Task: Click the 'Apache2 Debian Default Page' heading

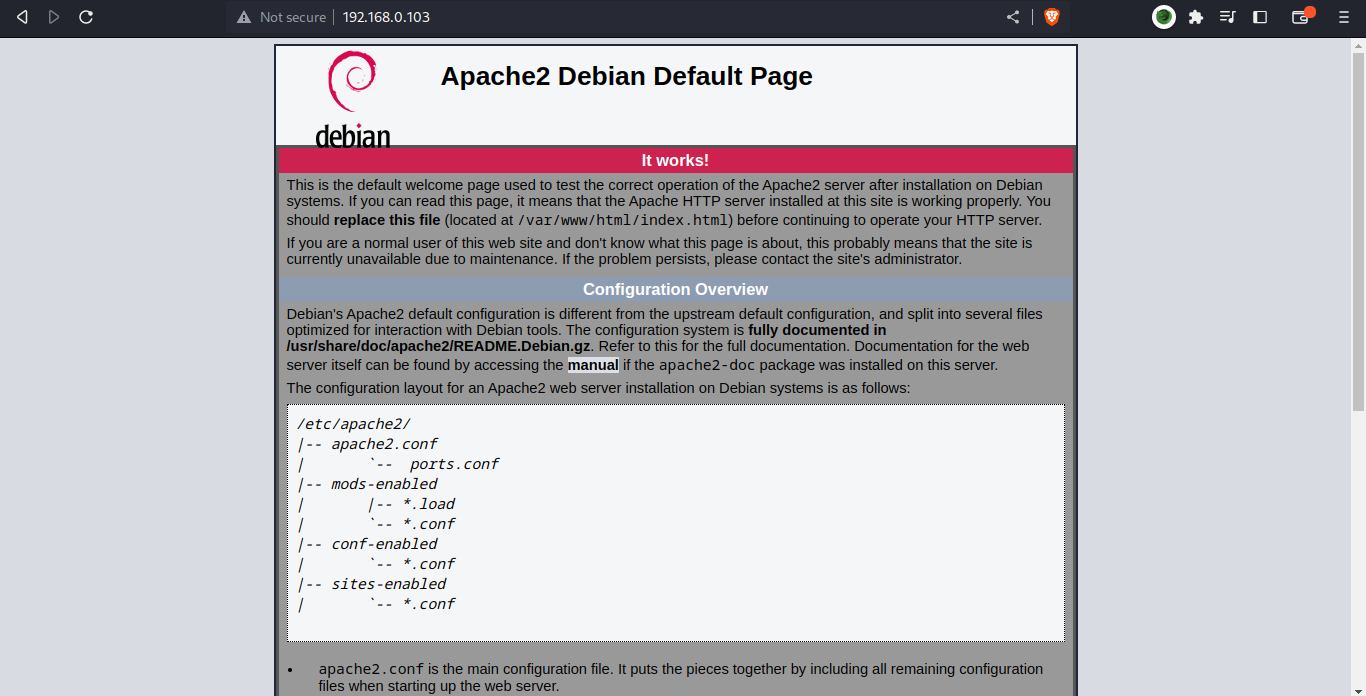Action: [627, 76]
